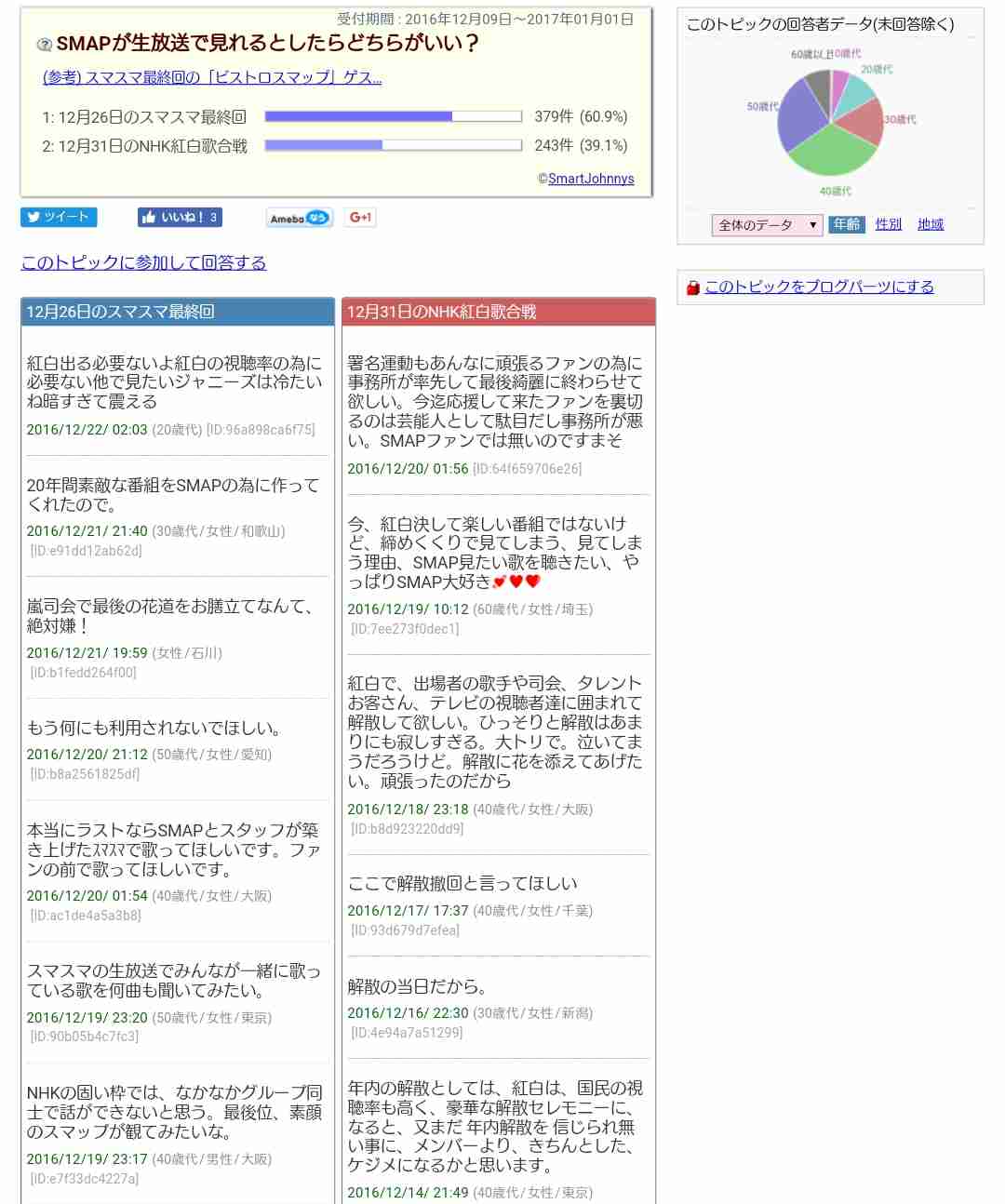
Task: Click the このトピックの回答者データ heading
Action: tap(821, 24)
